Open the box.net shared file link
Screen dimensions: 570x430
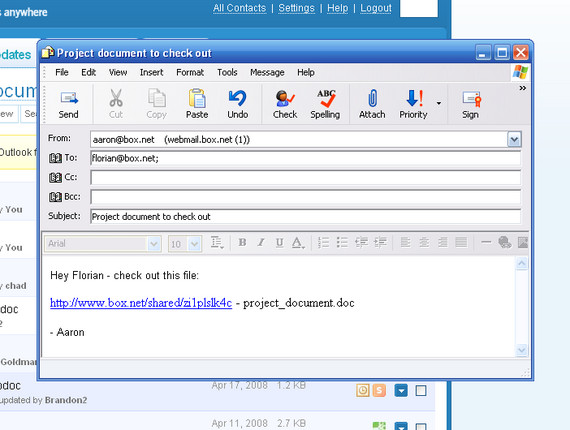click(x=141, y=303)
